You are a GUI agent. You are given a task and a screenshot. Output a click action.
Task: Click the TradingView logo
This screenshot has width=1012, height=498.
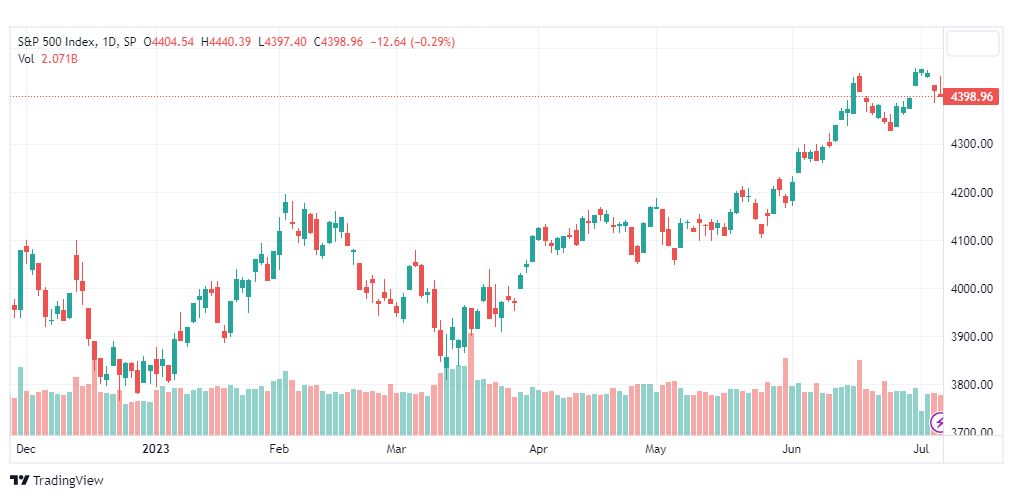57,481
